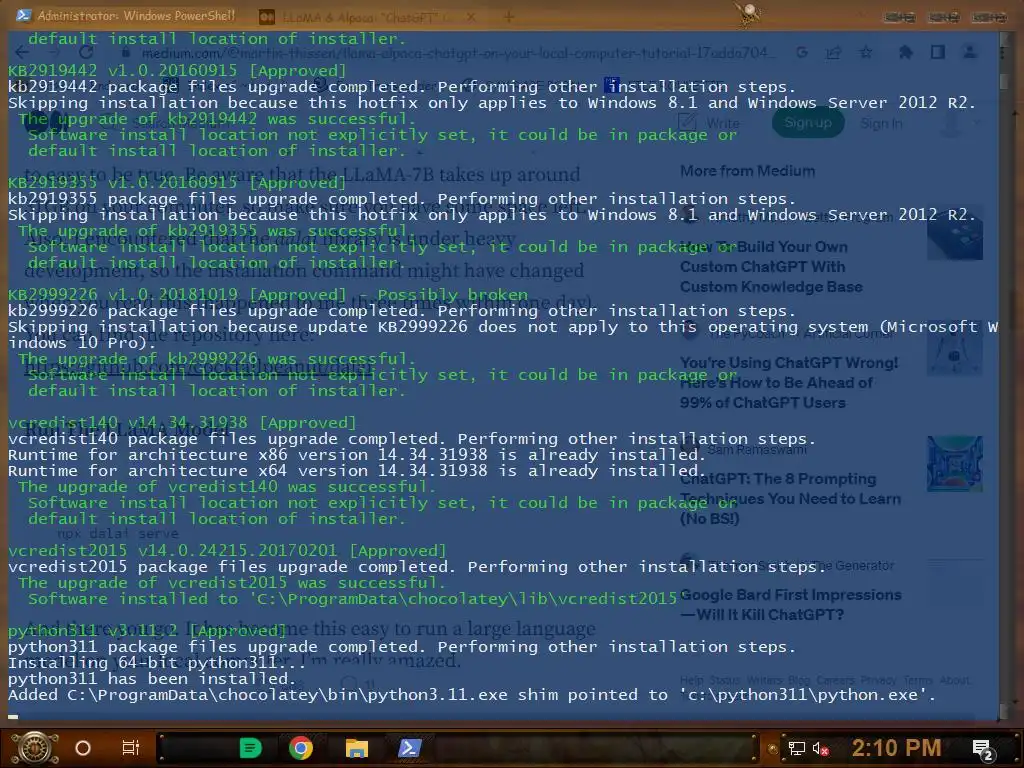Click Medium Sign up button

pyautogui.click(x=808, y=123)
